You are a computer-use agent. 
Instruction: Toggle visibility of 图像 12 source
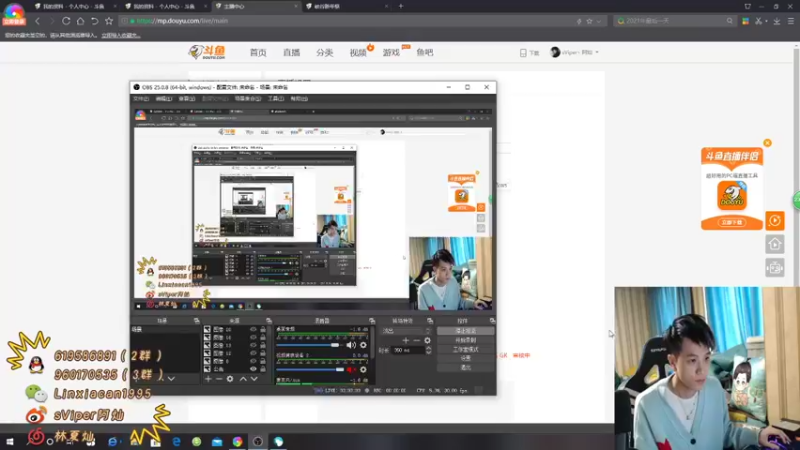pyautogui.click(x=253, y=353)
